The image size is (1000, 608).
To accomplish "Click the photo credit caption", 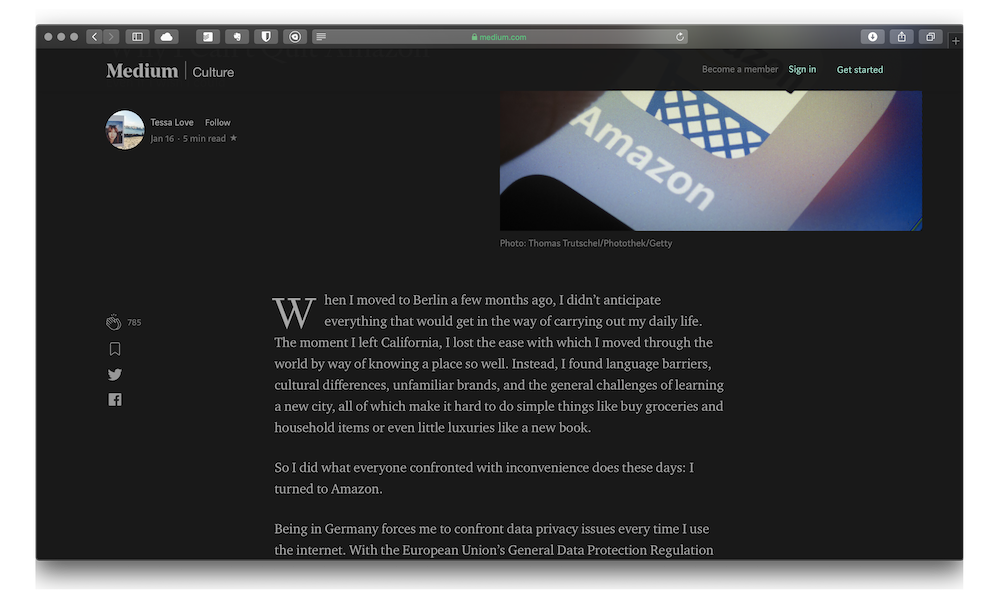I will pyautogui.click(x=585, y=243).
